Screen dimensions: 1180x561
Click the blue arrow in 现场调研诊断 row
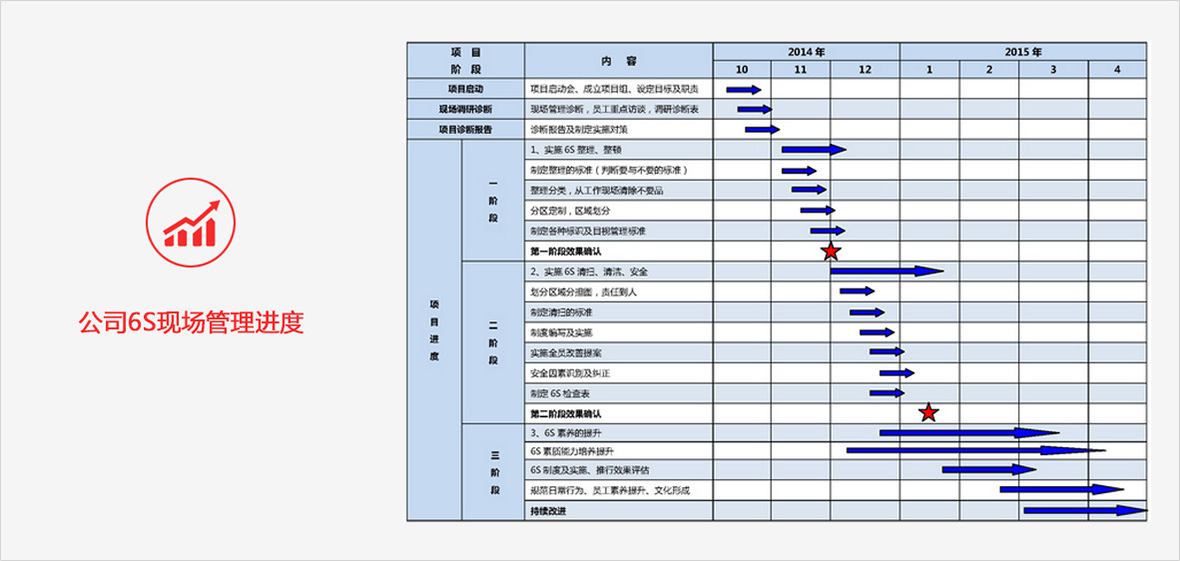pos(753,109)
